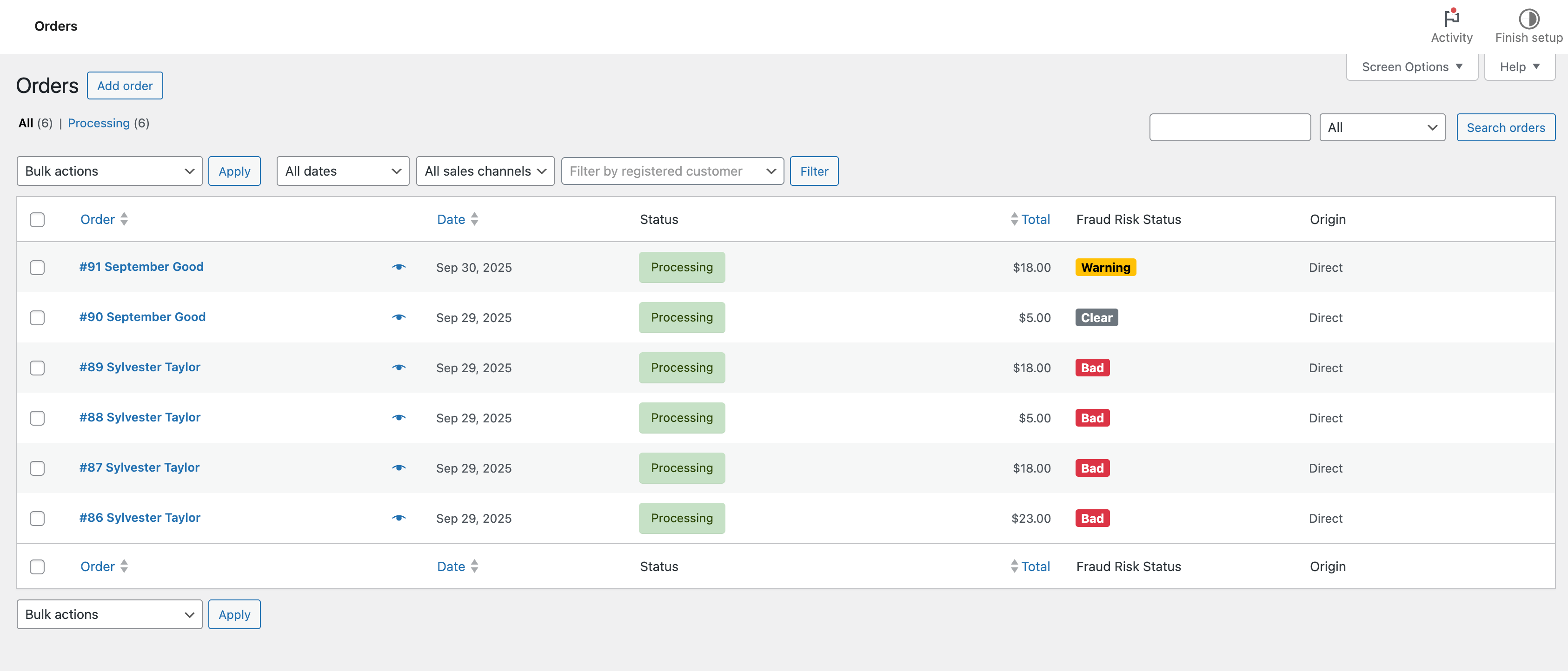The image size is (1568, 671).
Task: Click the yellow Warning fraud badge
Action: point(1105,268)
